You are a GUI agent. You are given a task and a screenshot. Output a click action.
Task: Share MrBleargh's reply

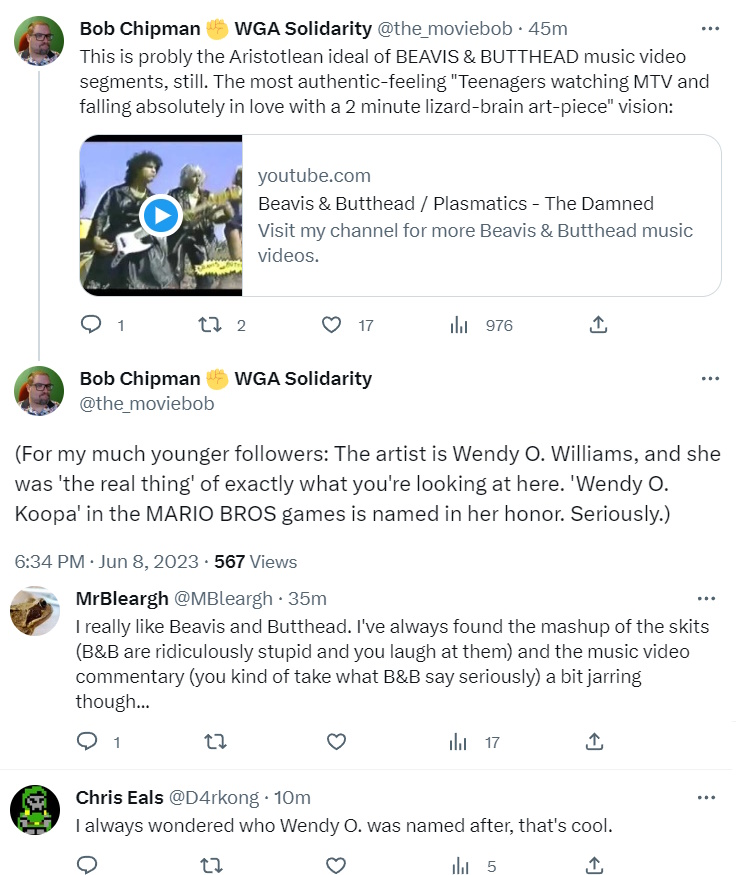coord(594,742)
